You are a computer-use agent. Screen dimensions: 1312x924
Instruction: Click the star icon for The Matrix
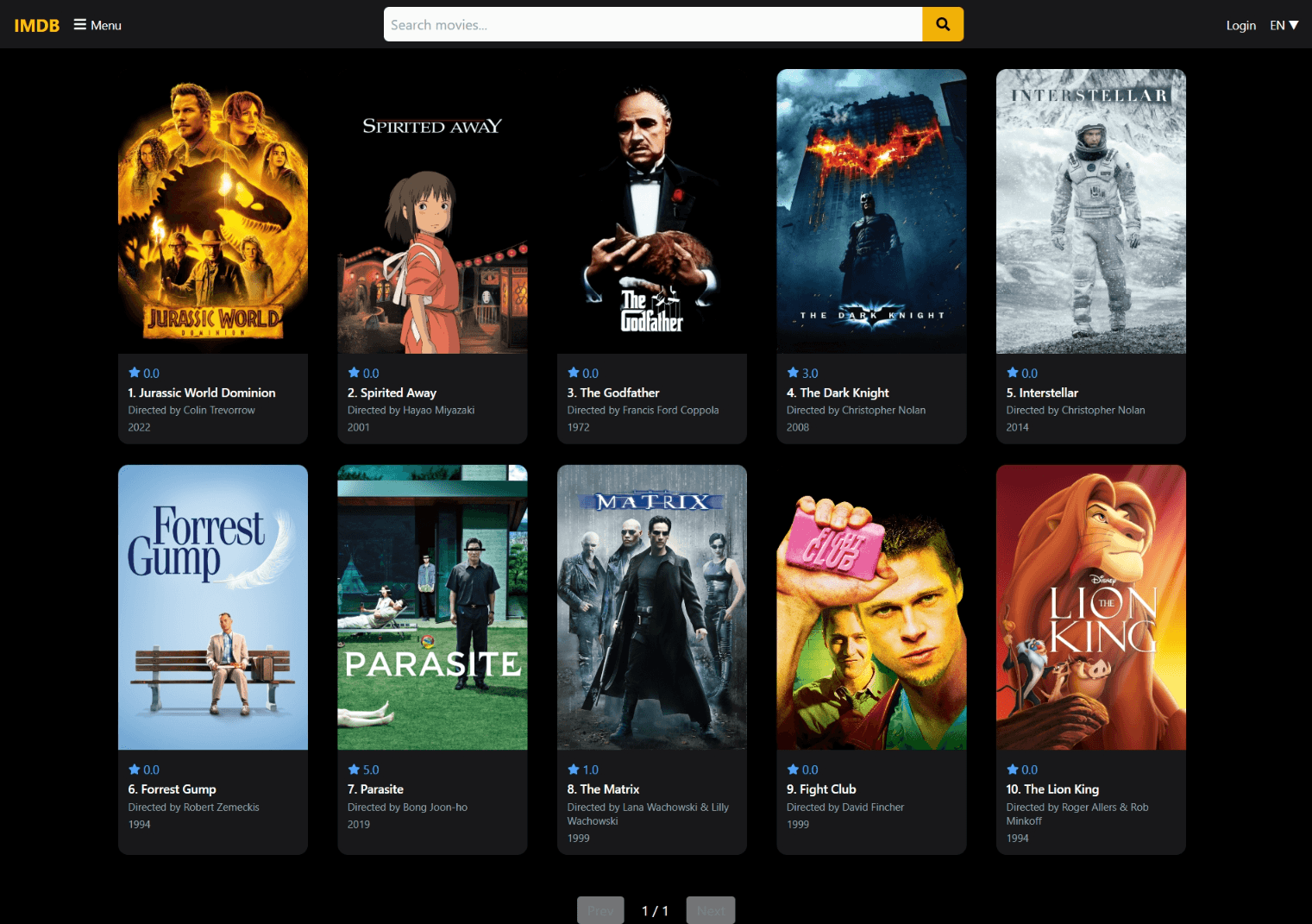[574, 770]
